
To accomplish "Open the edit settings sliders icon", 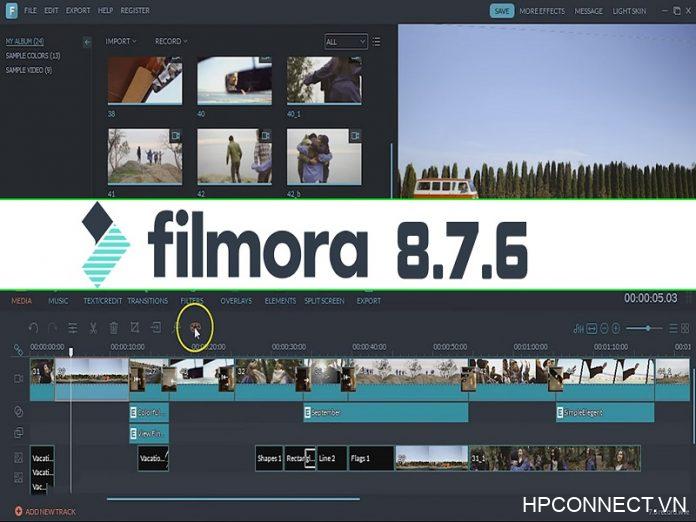I will [x=72, y=328].
